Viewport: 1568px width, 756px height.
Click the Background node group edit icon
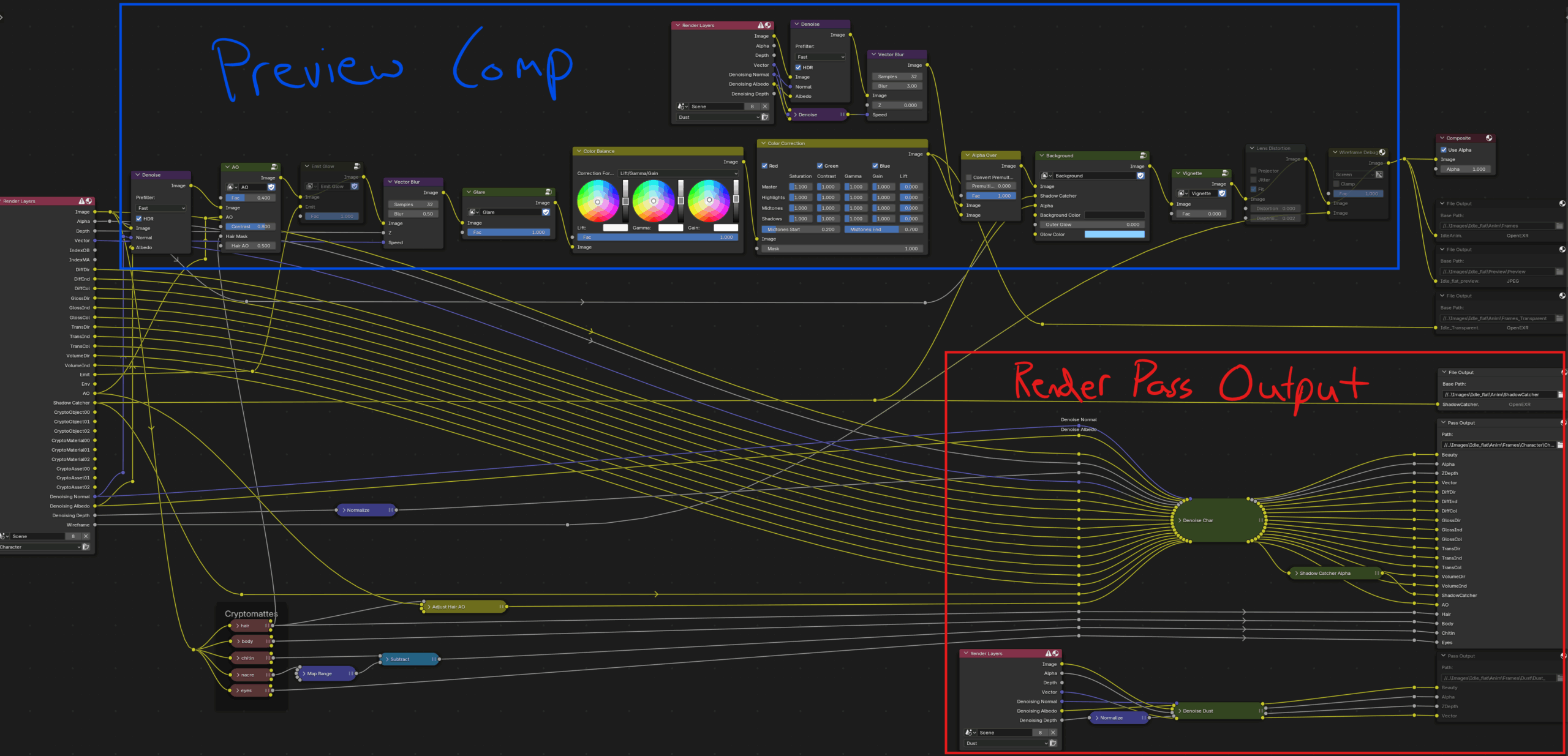(1143, 155)
